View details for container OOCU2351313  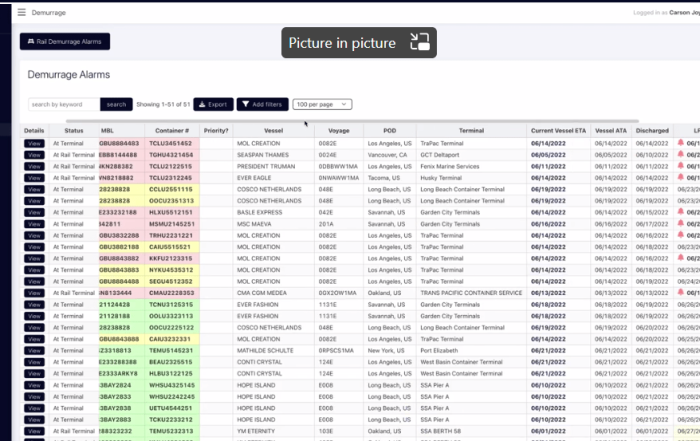(x=34, y=201)
